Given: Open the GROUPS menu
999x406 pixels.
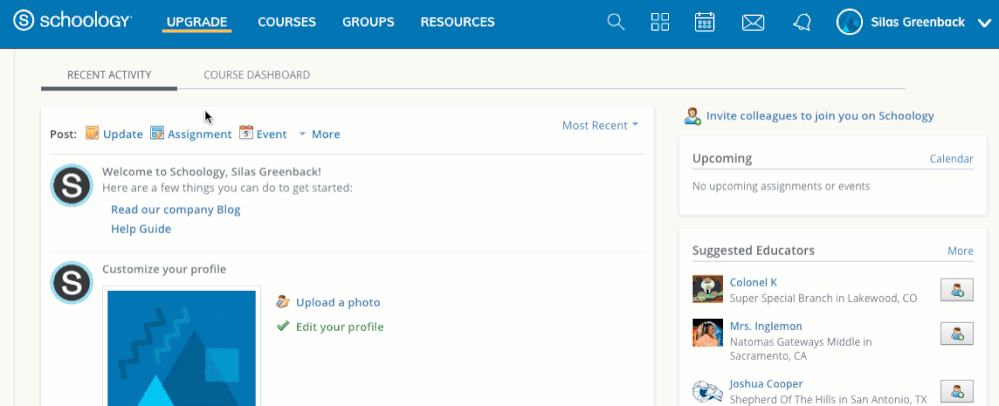Looking at the screenshot, I should (368, 22).
